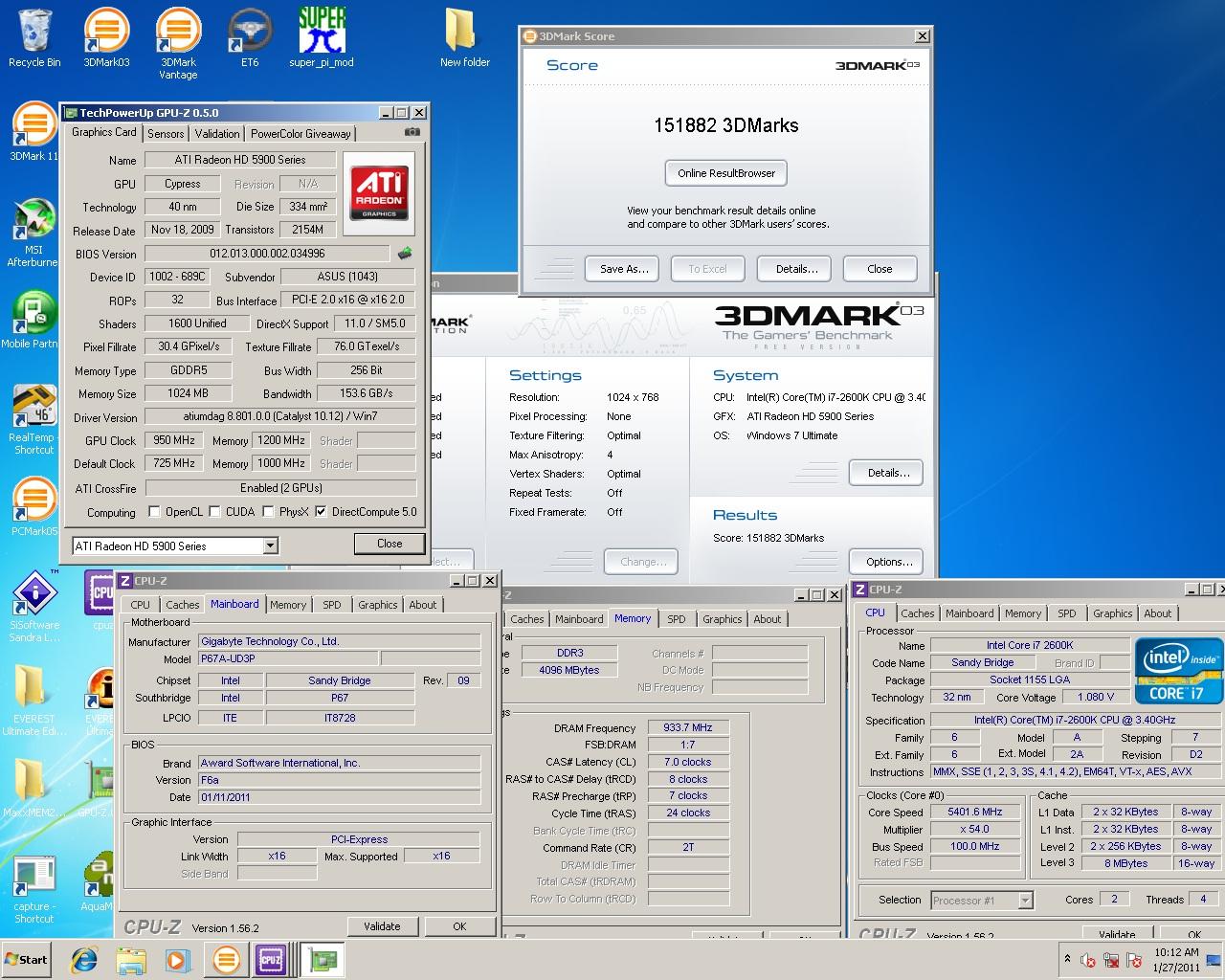Click the ATI Radeon logo in GPU-Z
The height and width of the screenshot is (980, 1225).
[379, 192]
